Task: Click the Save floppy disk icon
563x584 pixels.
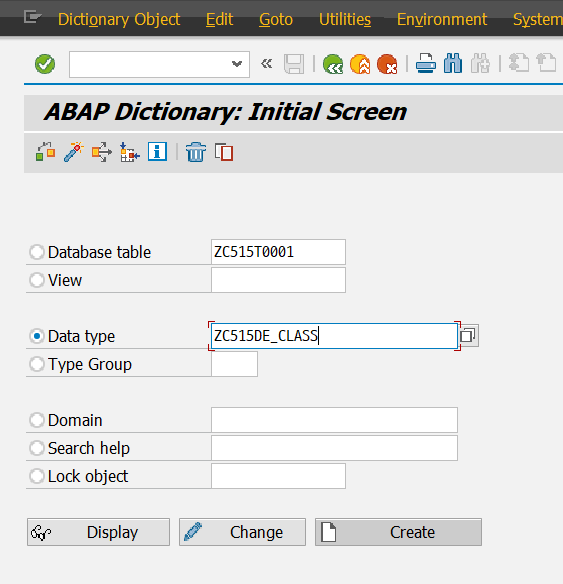Action: pyautogui.click(x=294, y=64)
